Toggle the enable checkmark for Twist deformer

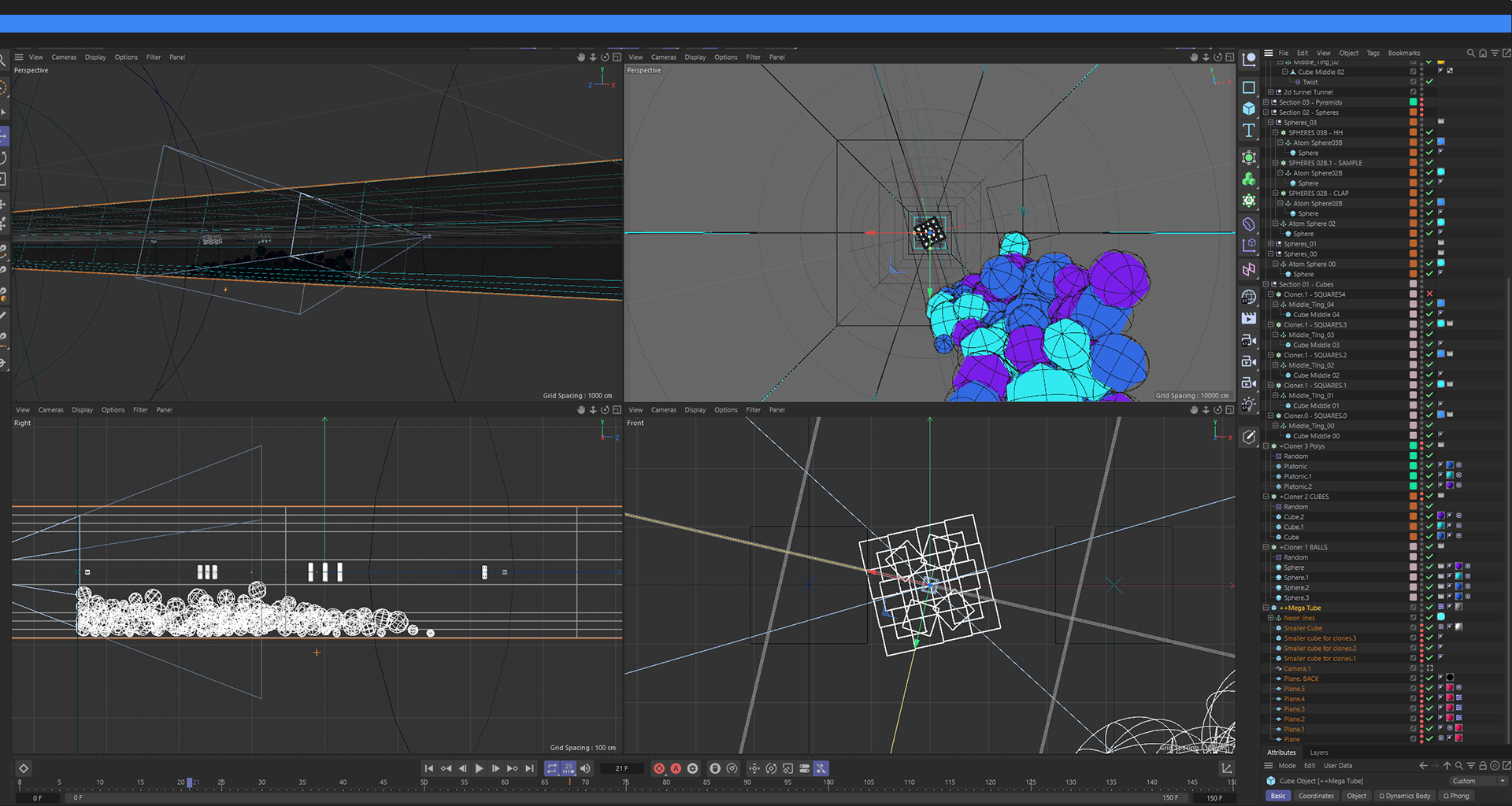[x=1429, y=82]
